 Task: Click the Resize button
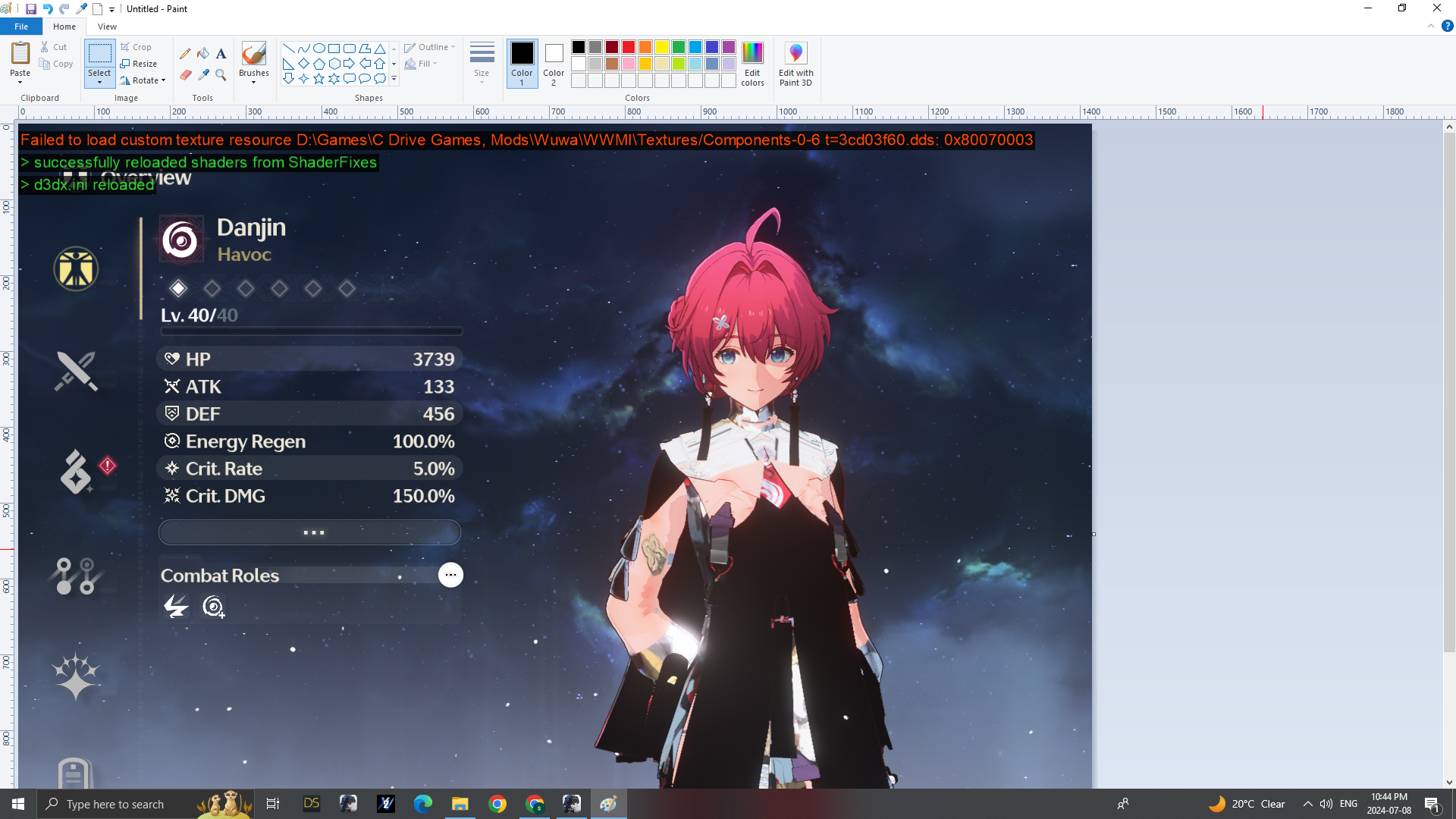(x=139, y=64)
